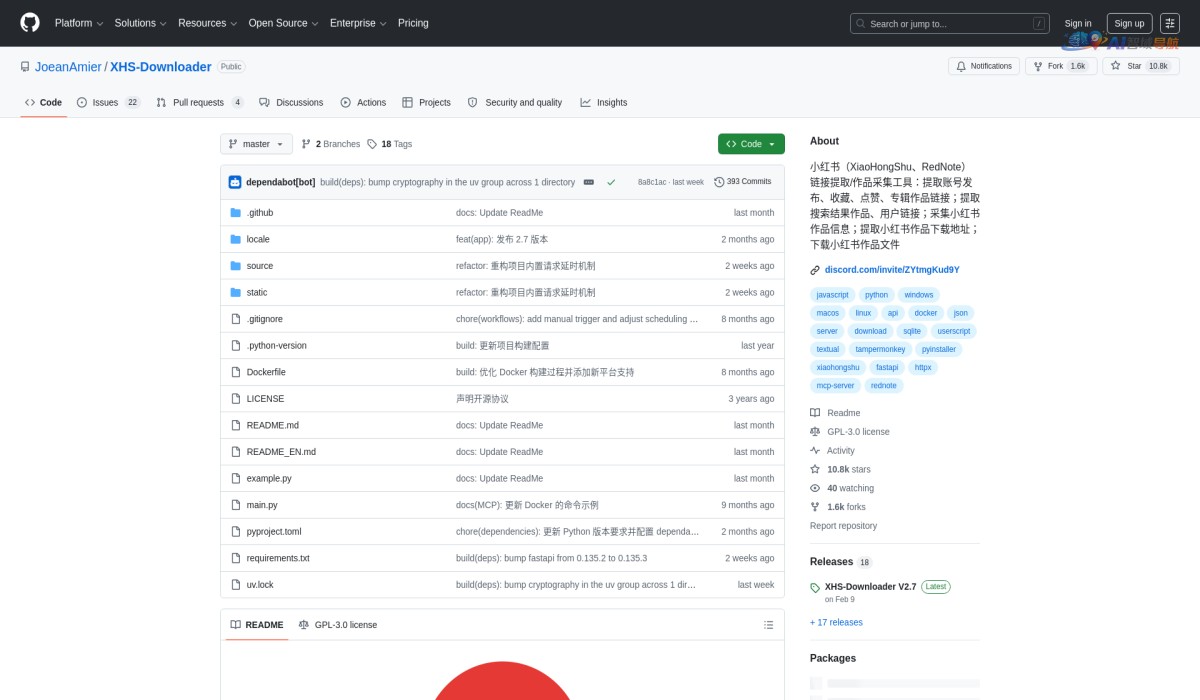
Task: Open the python topic tag
Action: point(875,294)
